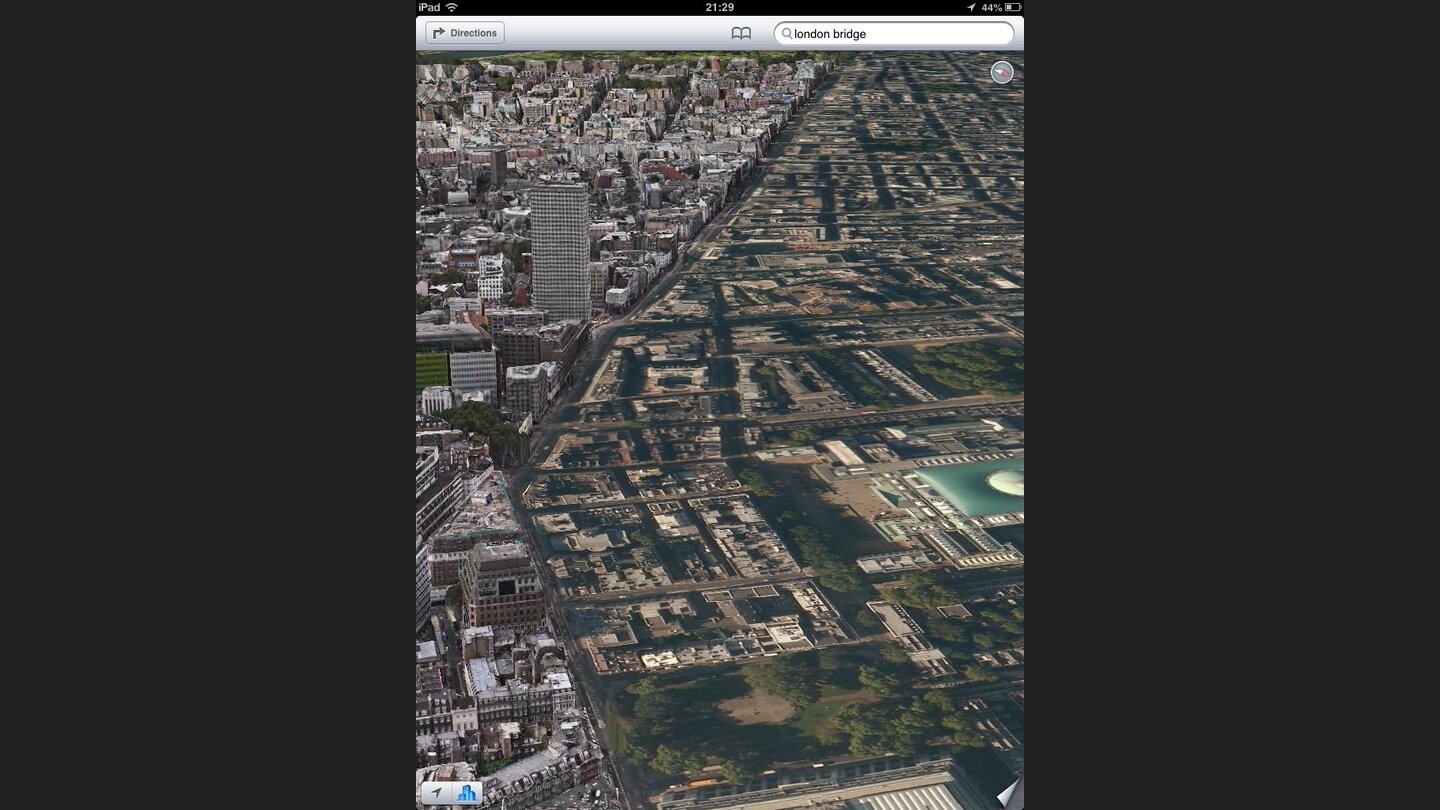Enable location tracking with the arrow button
Viewport: 1440px width, 810px height.
click(x=437, y=792)
